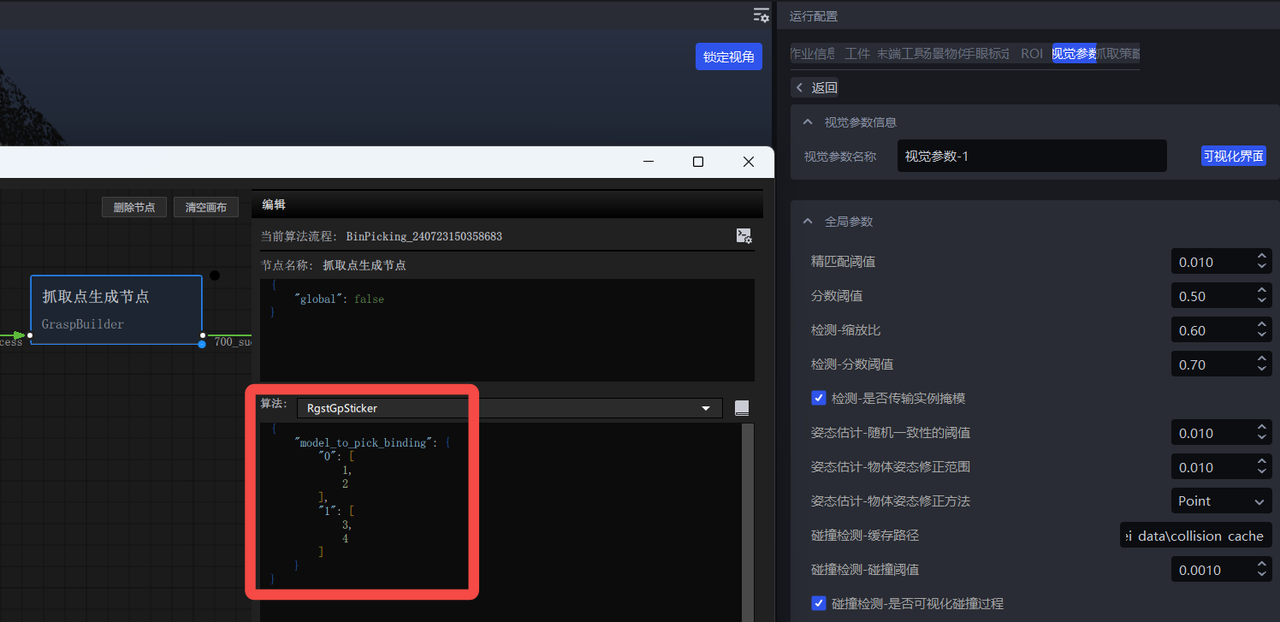Click the 锁定视角 button
This screenshot has height=622, width=1280.
coord(728,57)
